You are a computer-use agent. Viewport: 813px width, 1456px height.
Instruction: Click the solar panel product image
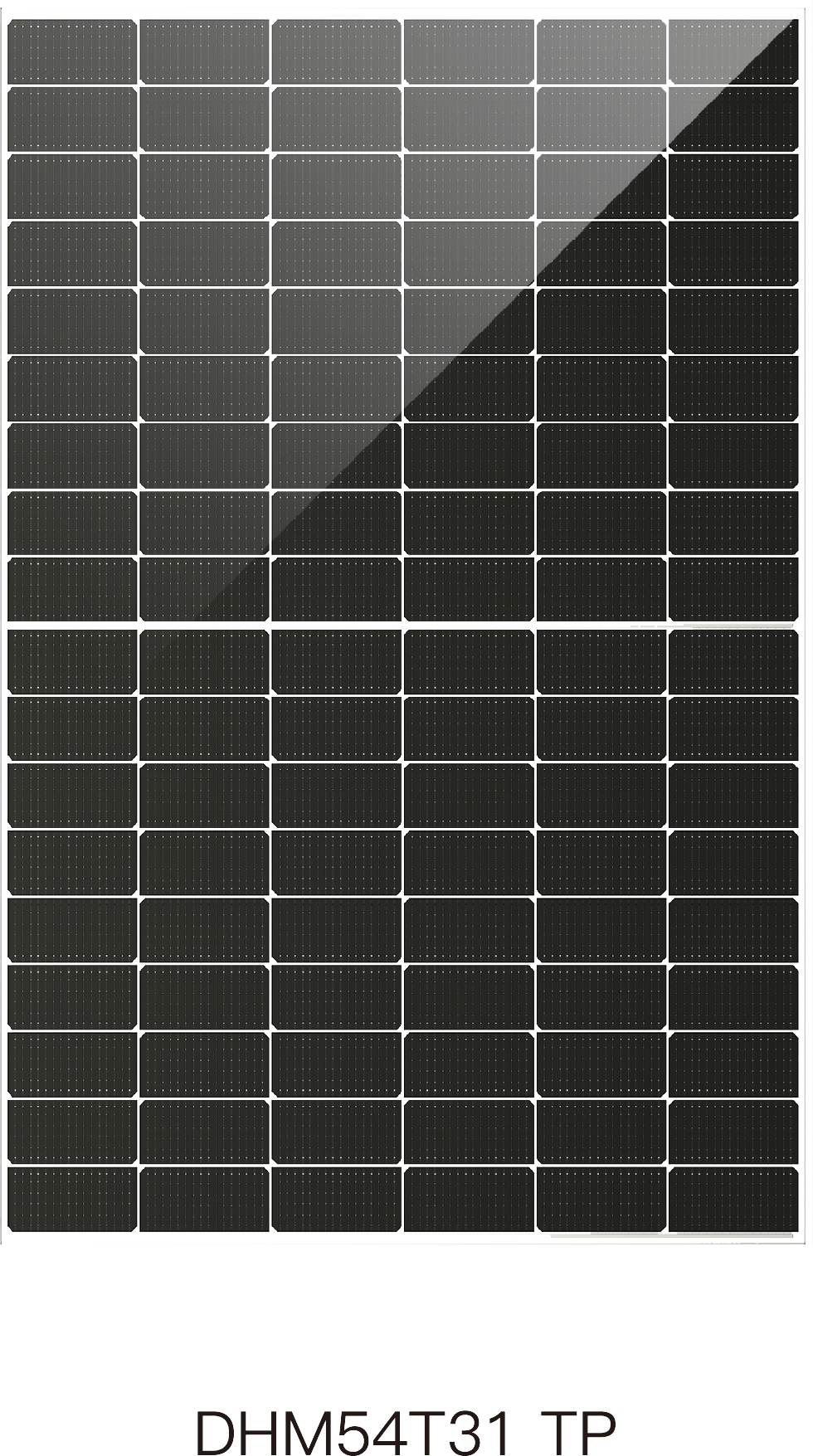tap(403, 626)
